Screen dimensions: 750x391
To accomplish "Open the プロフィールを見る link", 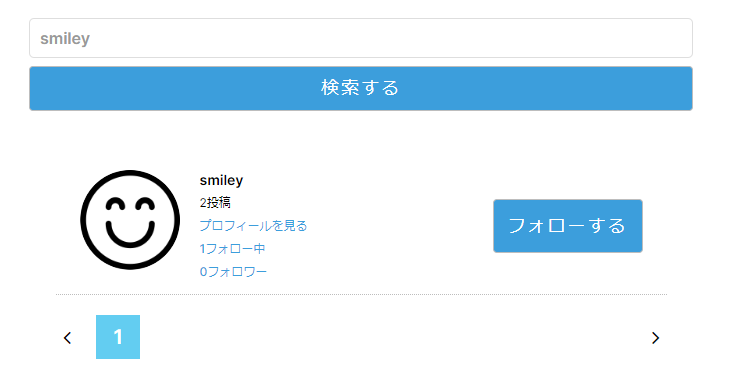I will tap(253, 225).
